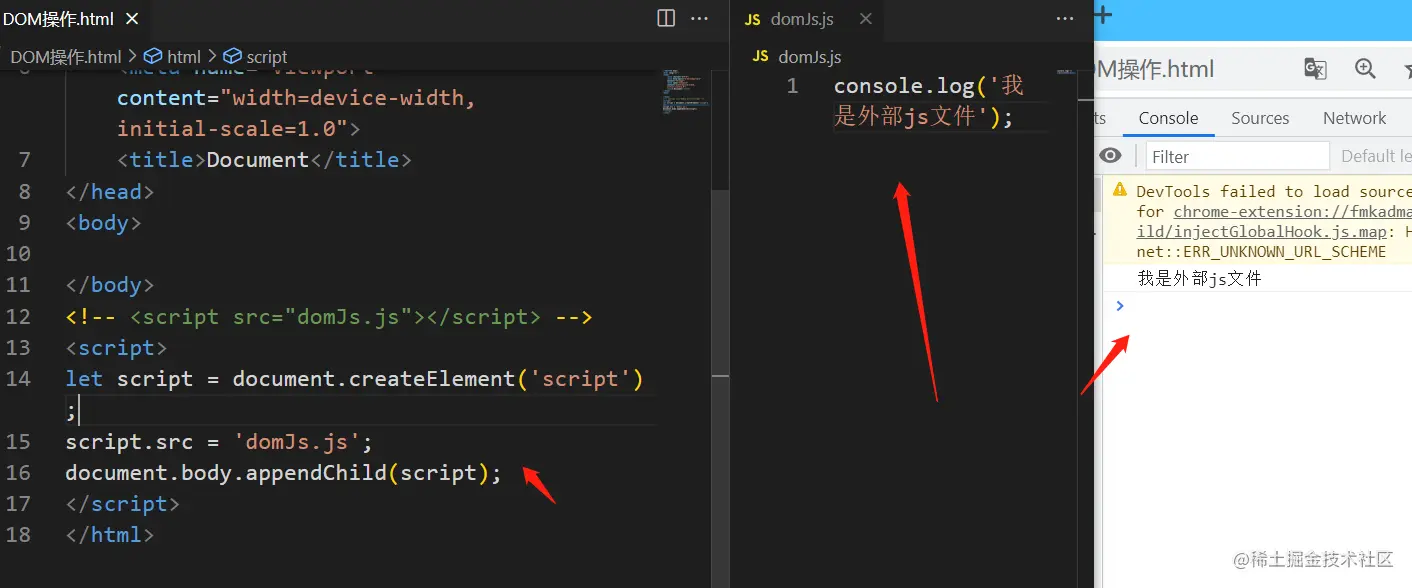
Task: Focus the console Filter input field
Action: [x=1237, y=156]
